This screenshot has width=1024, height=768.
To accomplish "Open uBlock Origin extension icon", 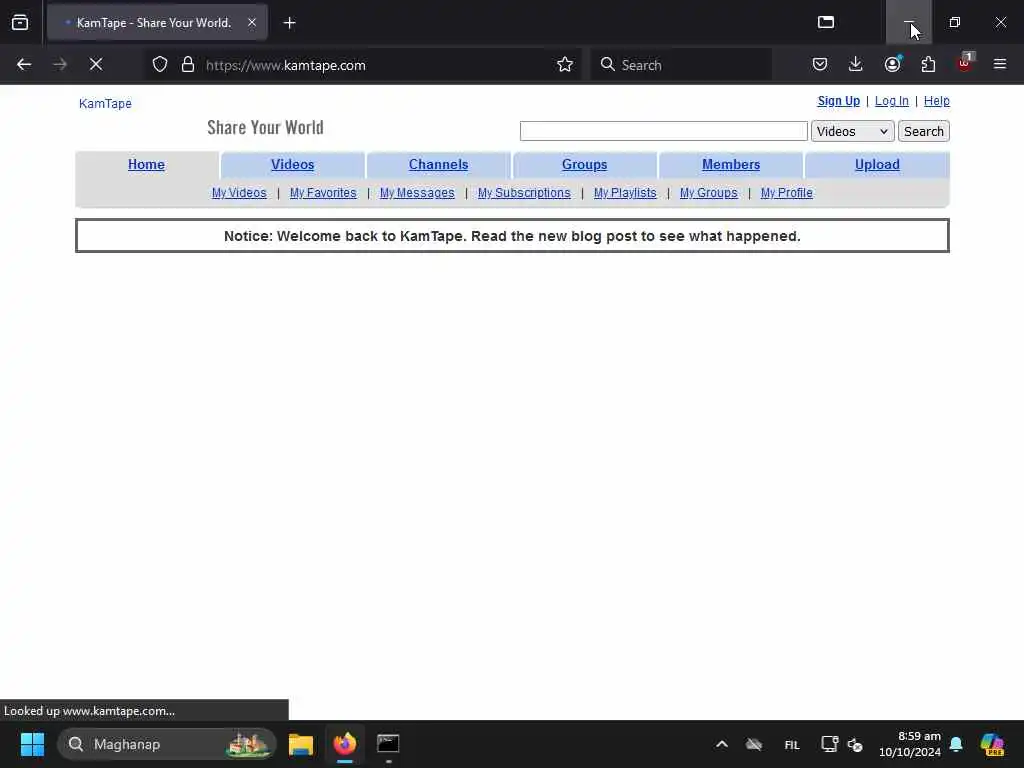I will [965, 63].
